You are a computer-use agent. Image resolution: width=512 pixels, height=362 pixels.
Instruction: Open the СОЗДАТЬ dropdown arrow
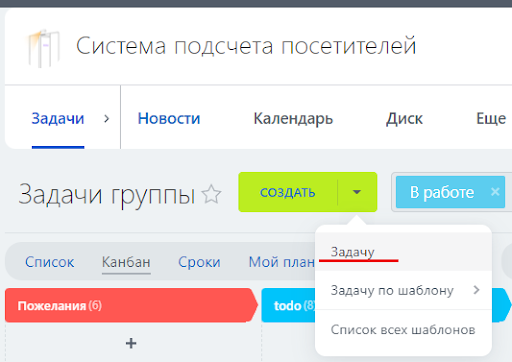tap(357, 192)
